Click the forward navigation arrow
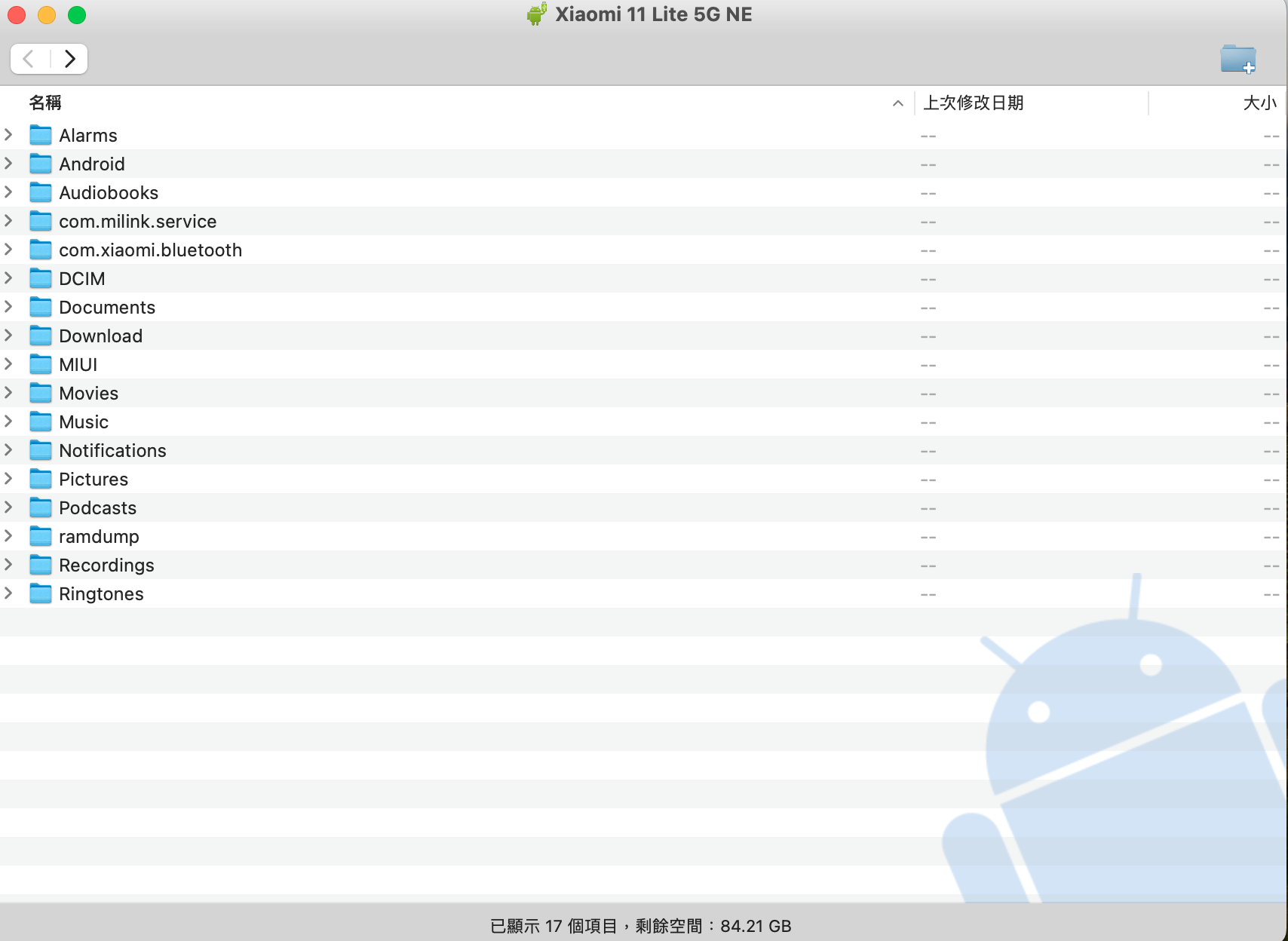Image resolution: width=1288 pixels, height=941 pixels. tap(69, 59)
